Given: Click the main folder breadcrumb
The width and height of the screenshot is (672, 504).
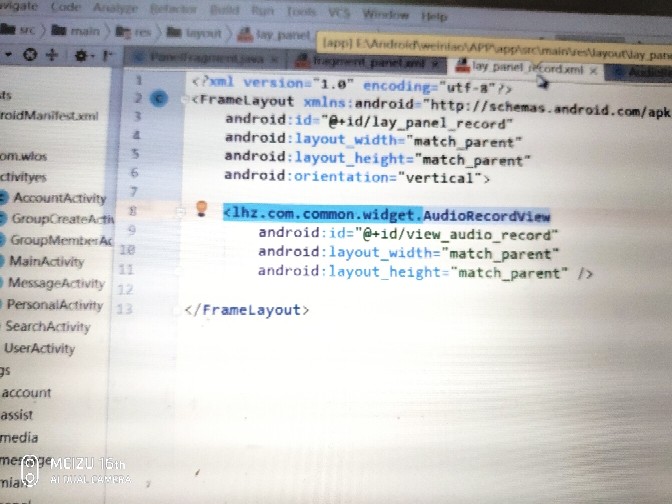Looking at the screenshot, I should pos(76,31).
